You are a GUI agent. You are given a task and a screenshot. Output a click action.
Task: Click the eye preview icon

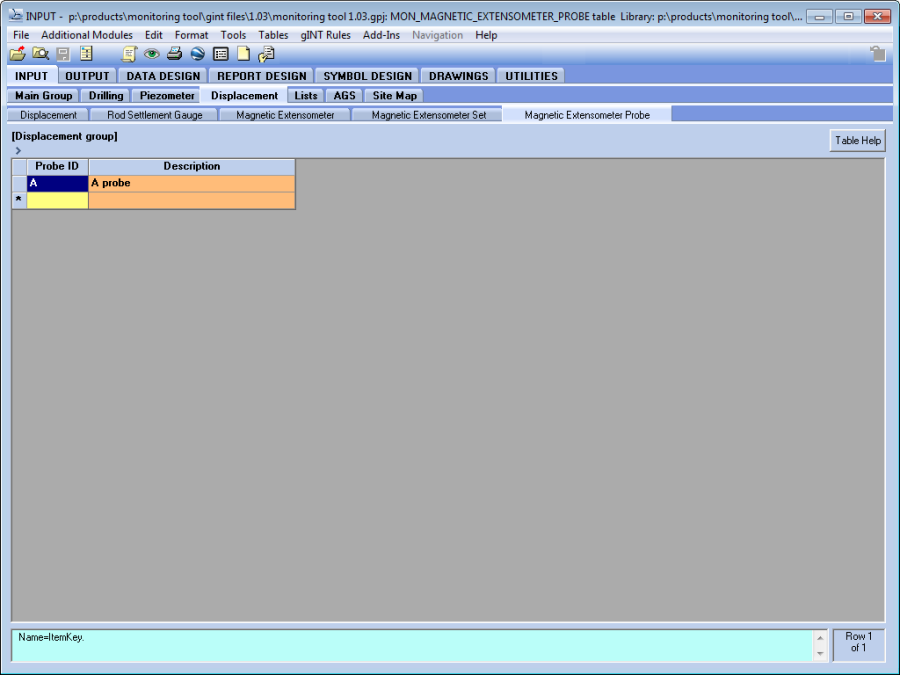coord(152,54)
